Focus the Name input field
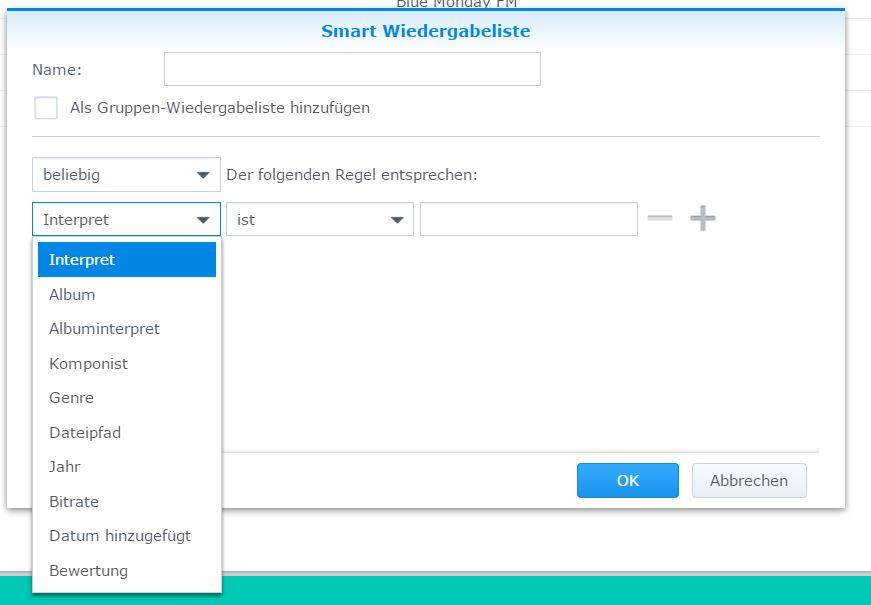Image resolution: width=871 pixels, height=605 pixels. [x=352, y=69]
